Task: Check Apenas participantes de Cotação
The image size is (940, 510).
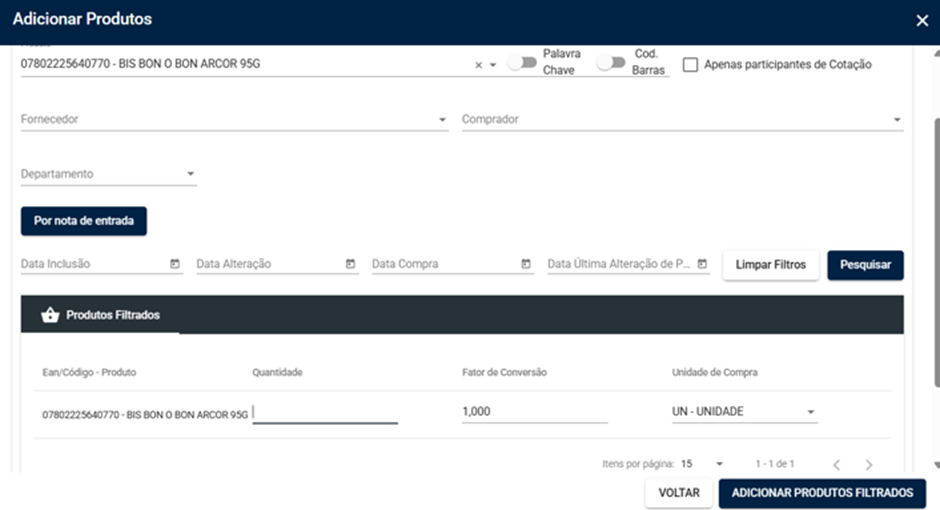Action: (690, 65)
